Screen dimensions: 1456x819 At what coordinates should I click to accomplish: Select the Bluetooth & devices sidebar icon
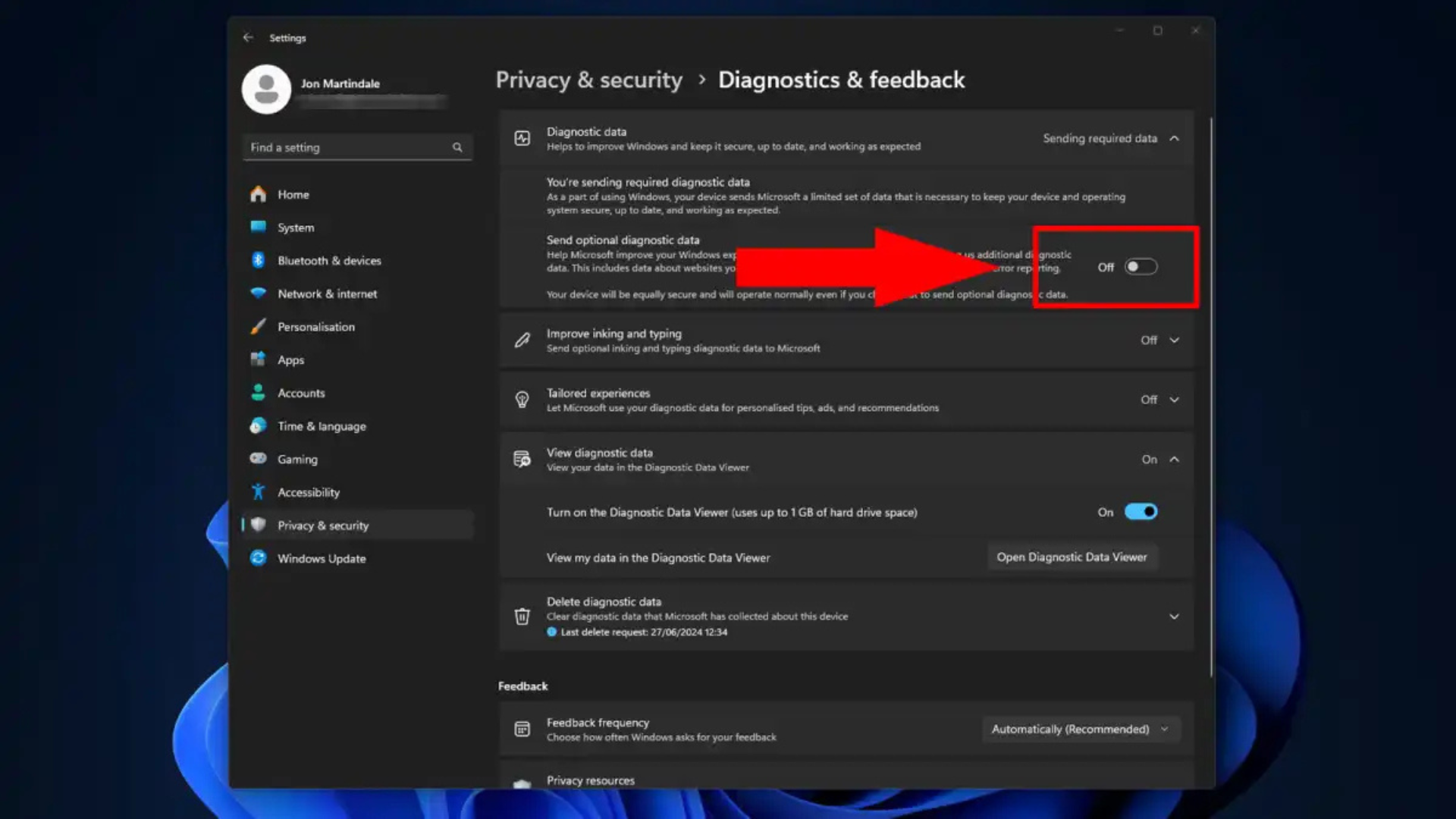point(258,260)
